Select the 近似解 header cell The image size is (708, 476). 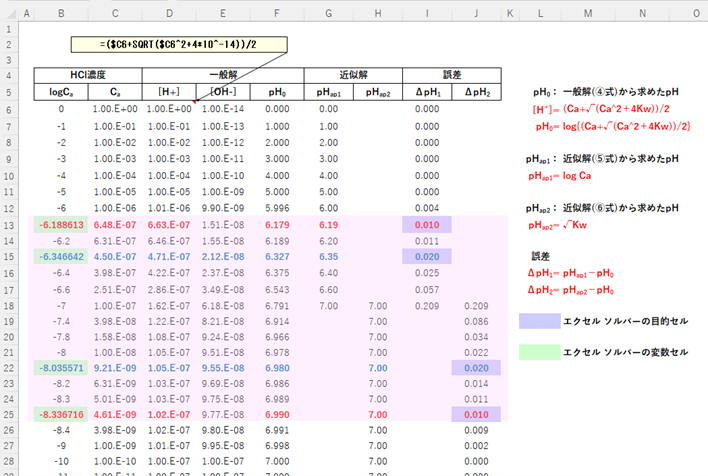pos(352,76)
